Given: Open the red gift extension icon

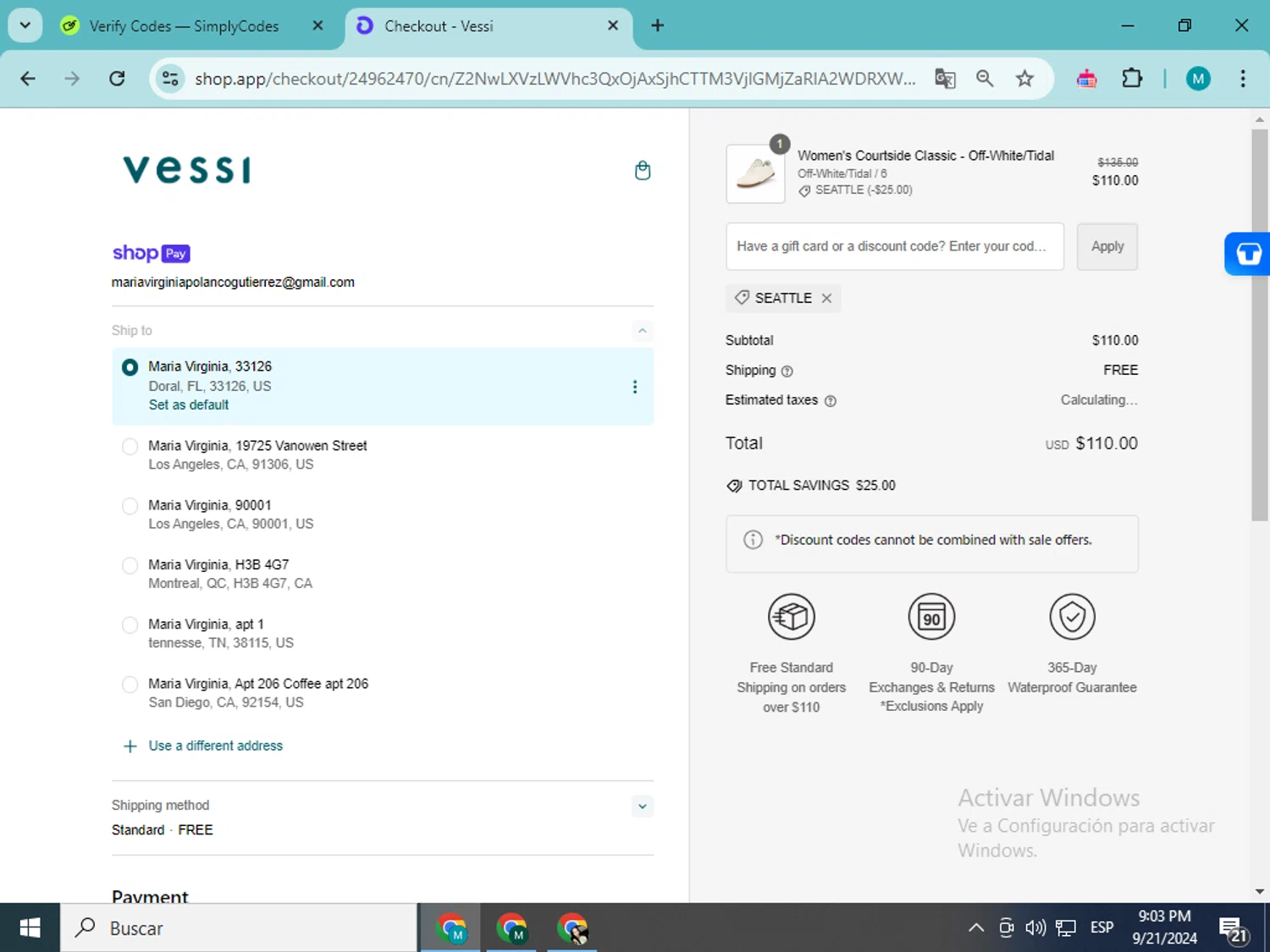Looking at the screenshot, I should pos(1086,79).
